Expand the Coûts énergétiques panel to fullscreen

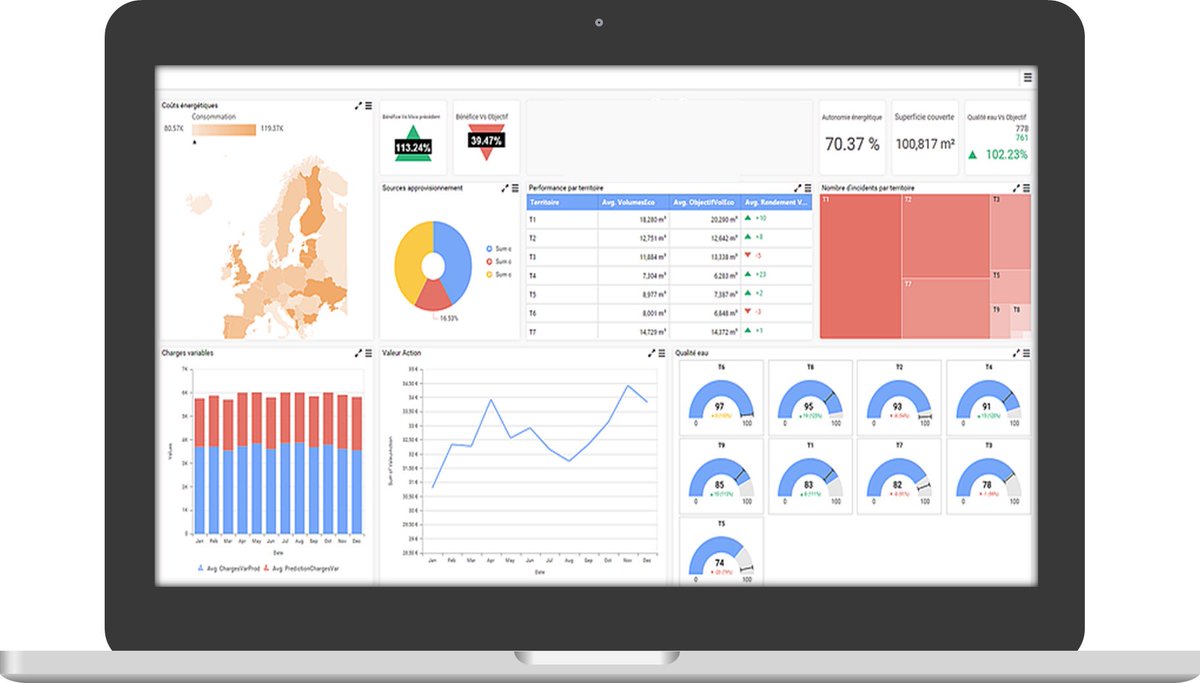point(358,105)
